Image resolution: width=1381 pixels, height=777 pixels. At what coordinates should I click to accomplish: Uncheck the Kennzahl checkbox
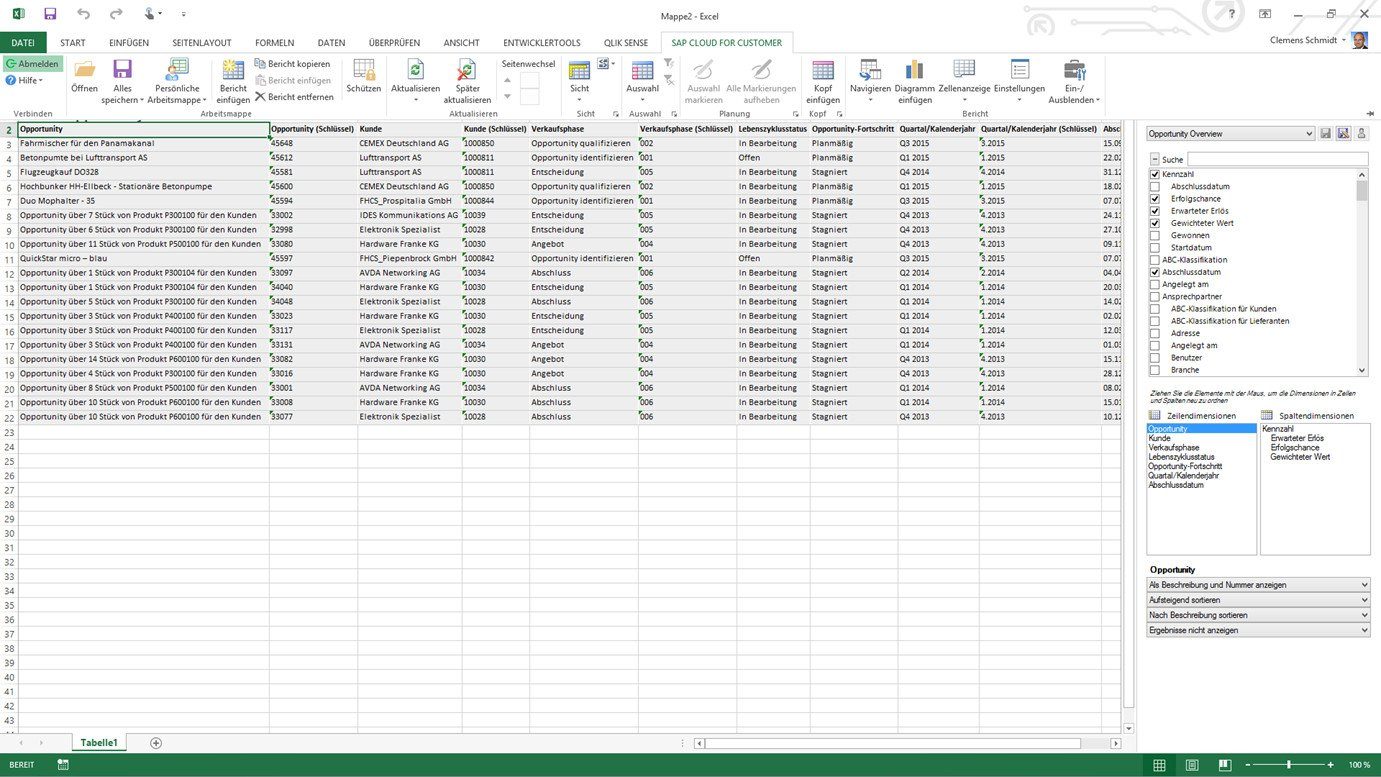pyautogui.click(x=1155, y=174)
